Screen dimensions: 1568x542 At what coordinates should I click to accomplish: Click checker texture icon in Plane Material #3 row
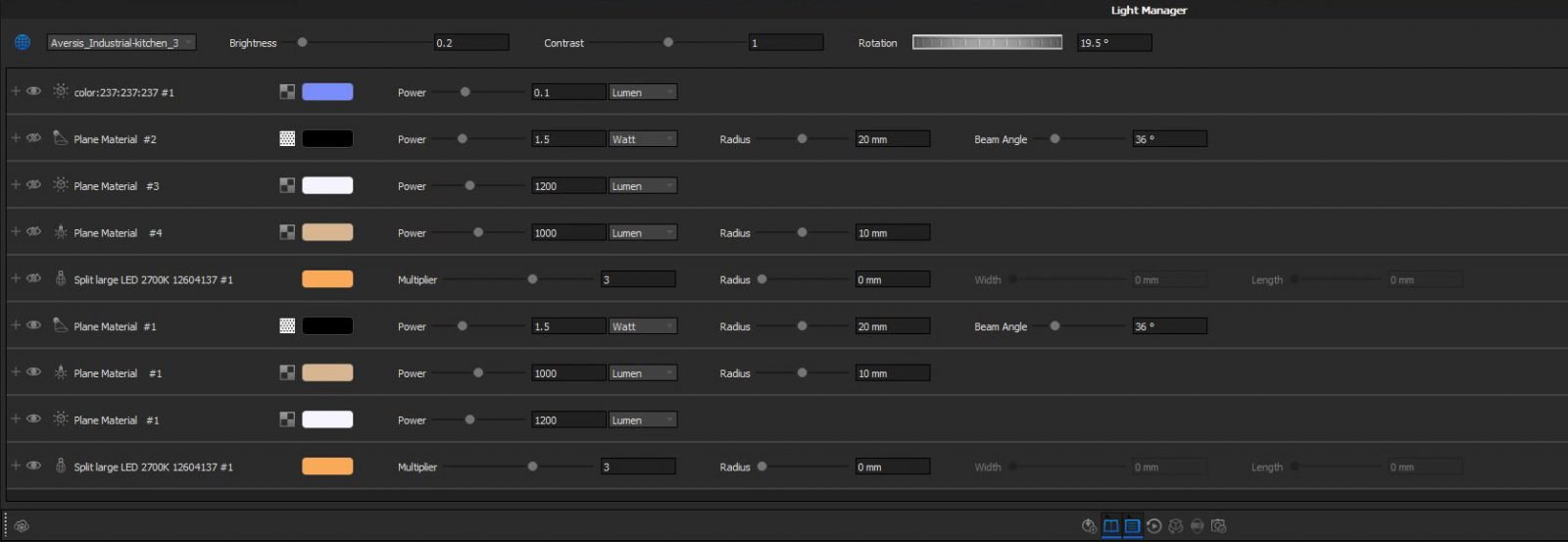(287, 185)
